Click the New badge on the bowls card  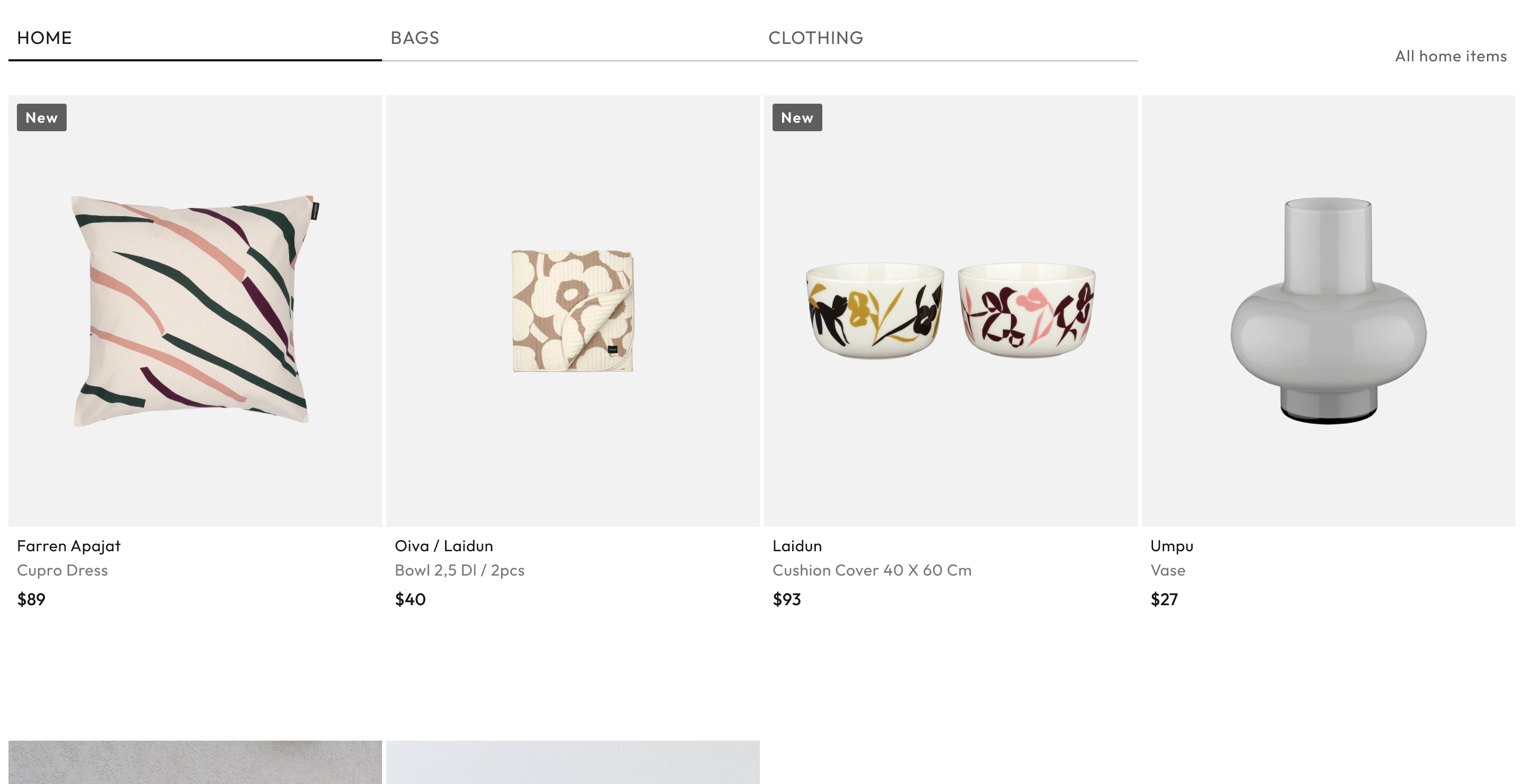click(x=797, y=117)
